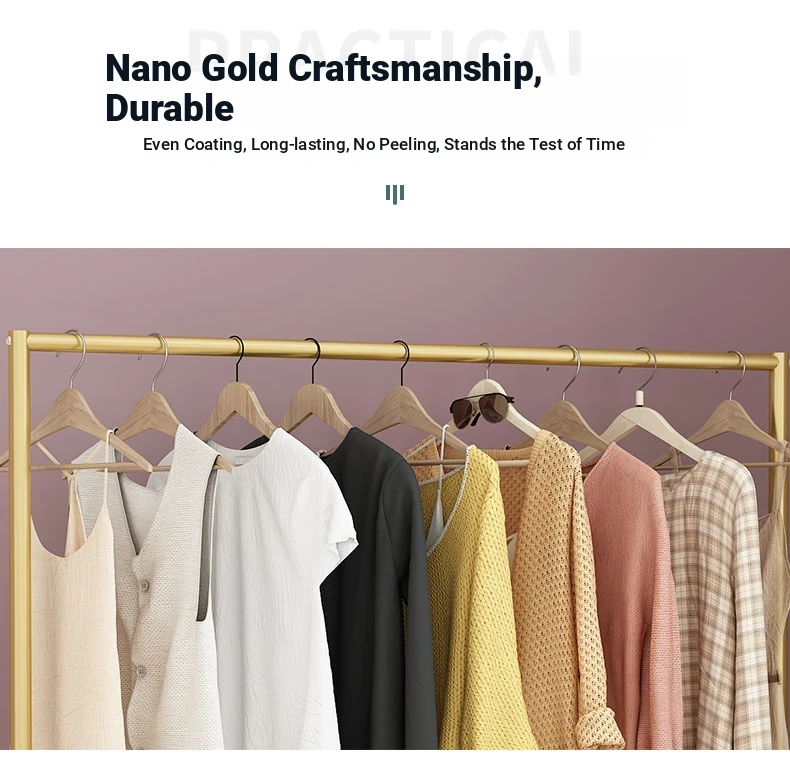Screen dimensions: 790x770
Task: Click the mauve wall background behind rack
Action: pyautogui.click(x=393, y=292)
